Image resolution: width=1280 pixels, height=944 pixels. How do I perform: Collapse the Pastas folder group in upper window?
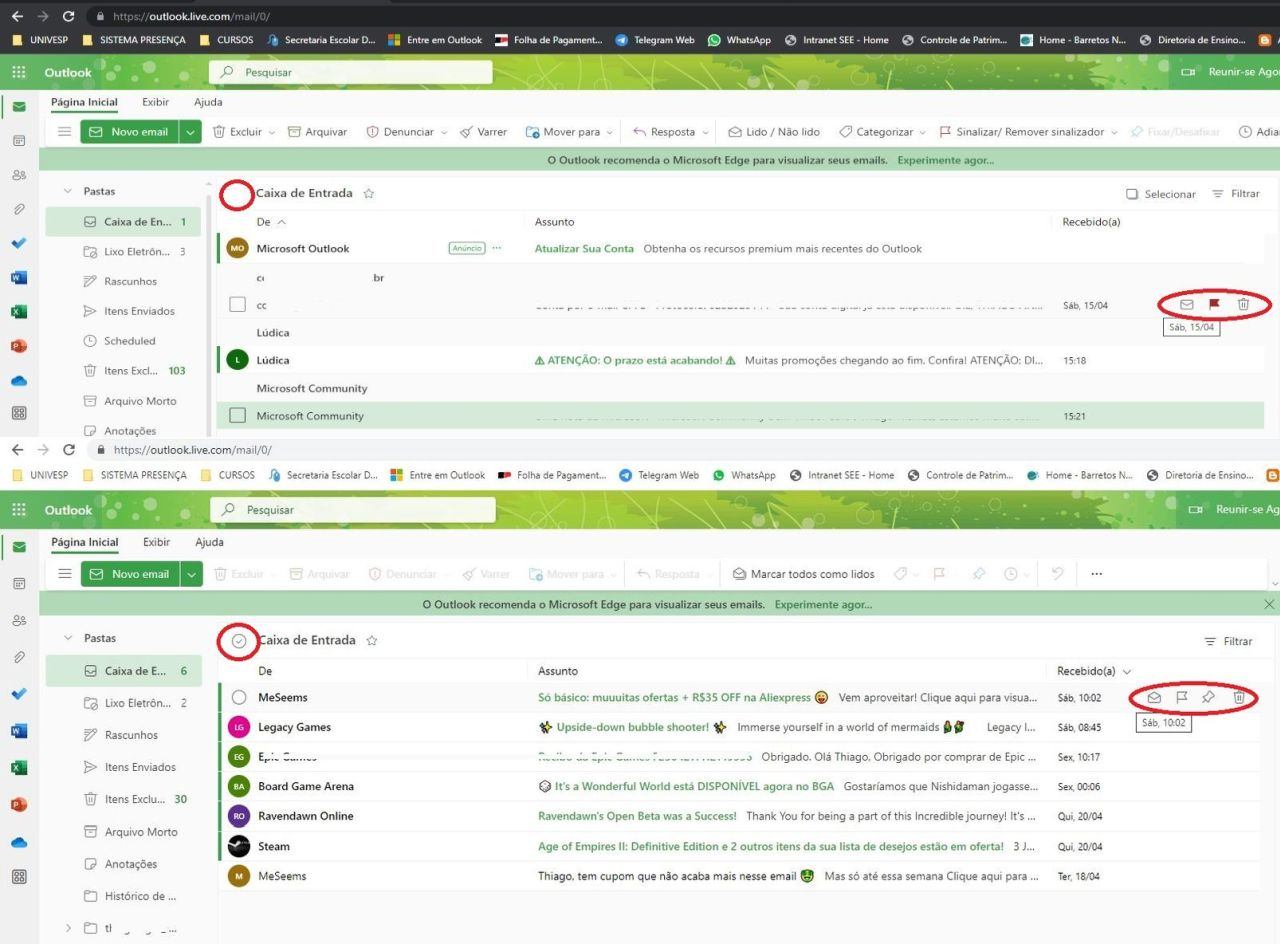68,191
